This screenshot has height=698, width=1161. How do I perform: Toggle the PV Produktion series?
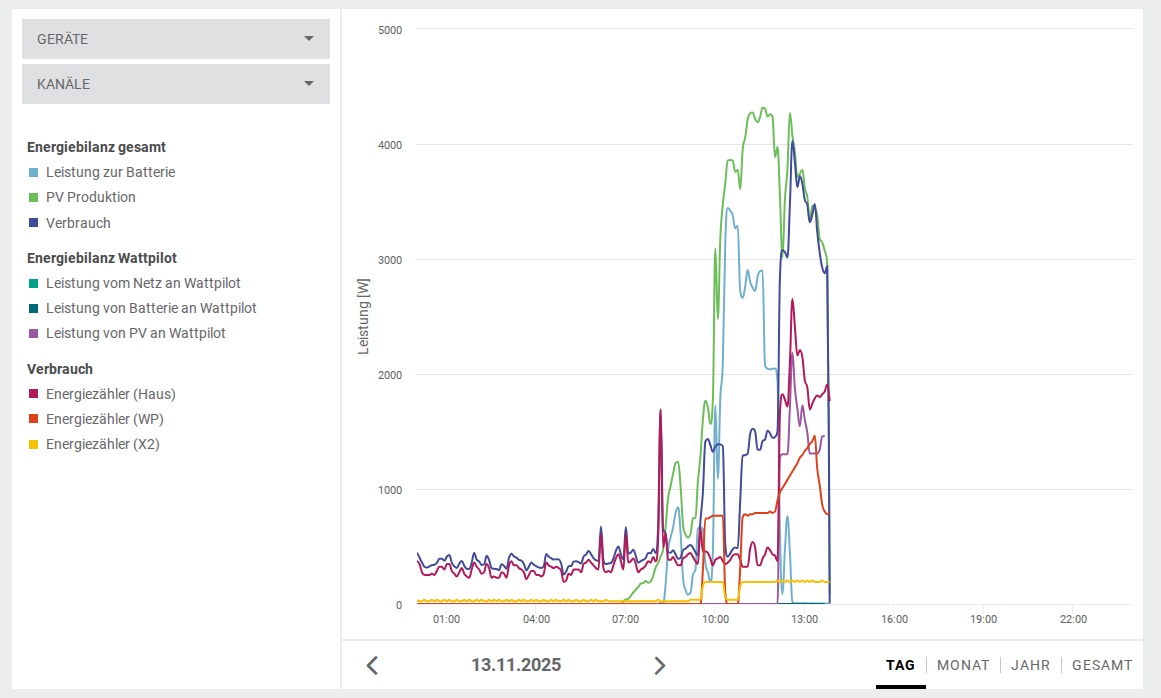(90, 197)
